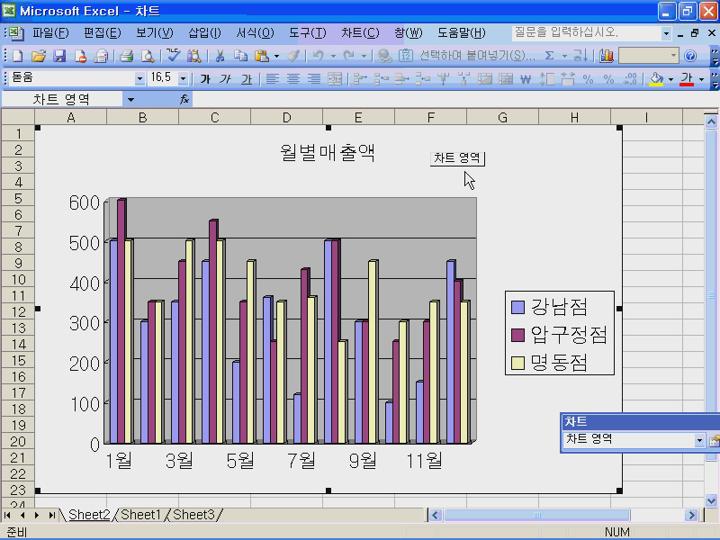Image resolution: width=720 pixels, height=540 pixels.
Task: Toggle align left
Action: [272, 79]
